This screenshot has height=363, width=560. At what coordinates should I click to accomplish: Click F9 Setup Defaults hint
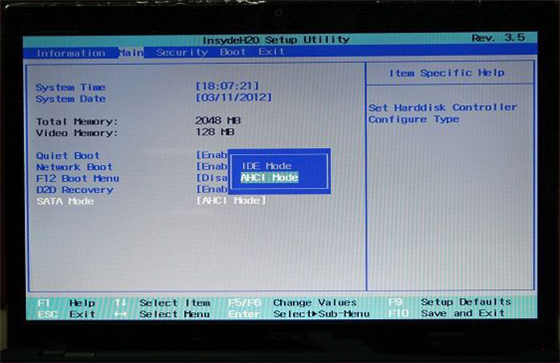tap(450, 302)
